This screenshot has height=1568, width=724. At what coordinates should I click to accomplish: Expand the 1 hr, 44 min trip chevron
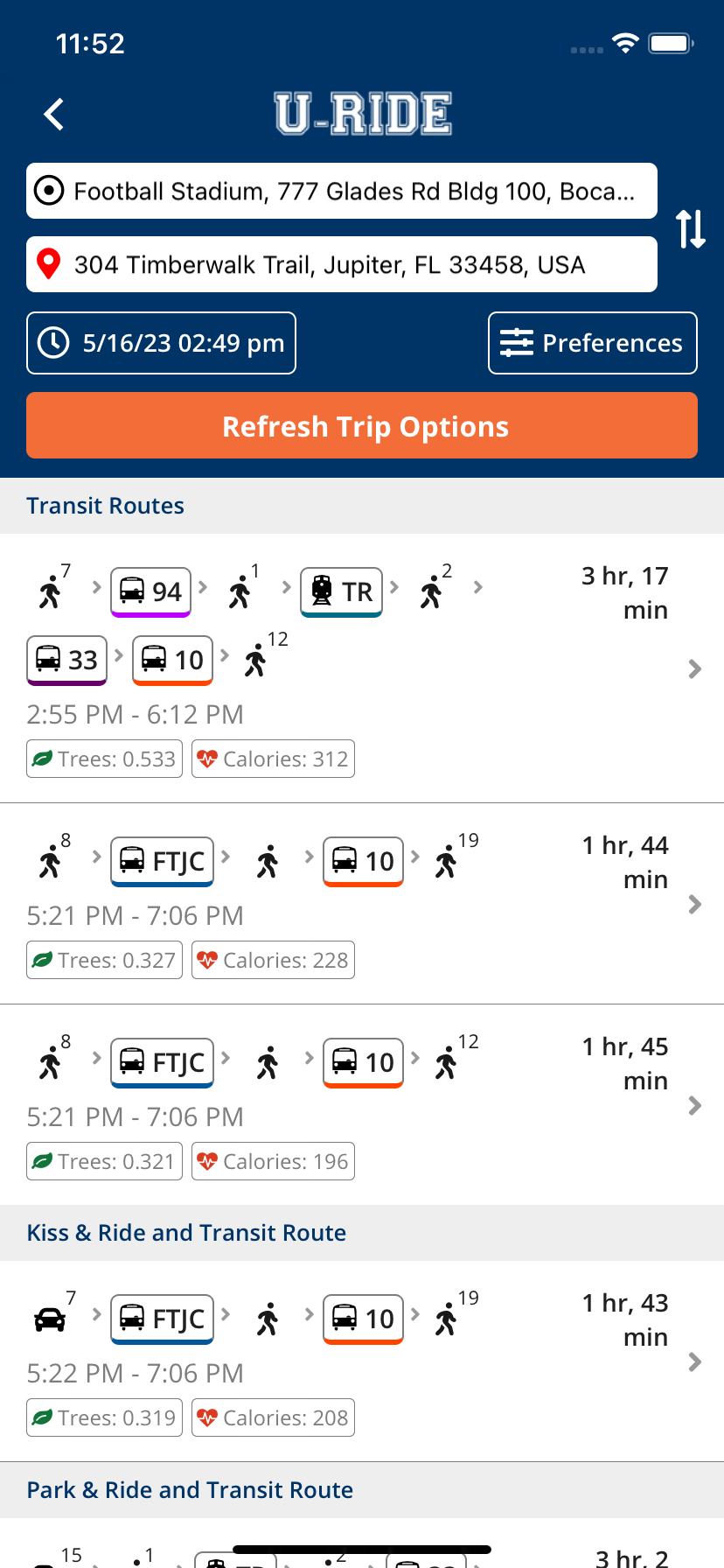[x=695, y=904]
